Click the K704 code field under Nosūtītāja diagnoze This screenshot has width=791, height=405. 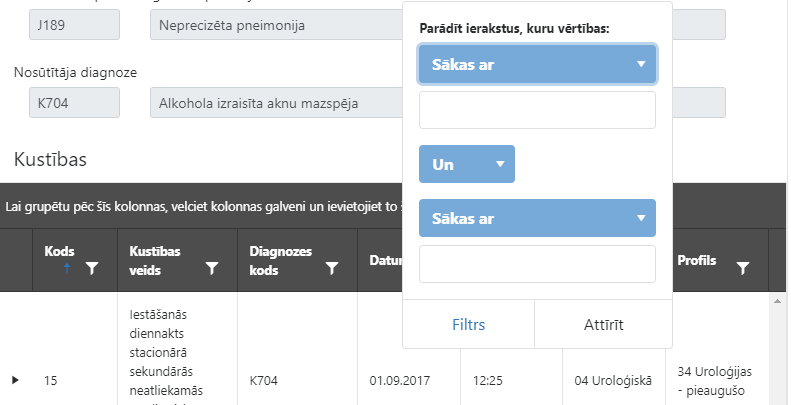pyautogui.click(x=75, y=102)
